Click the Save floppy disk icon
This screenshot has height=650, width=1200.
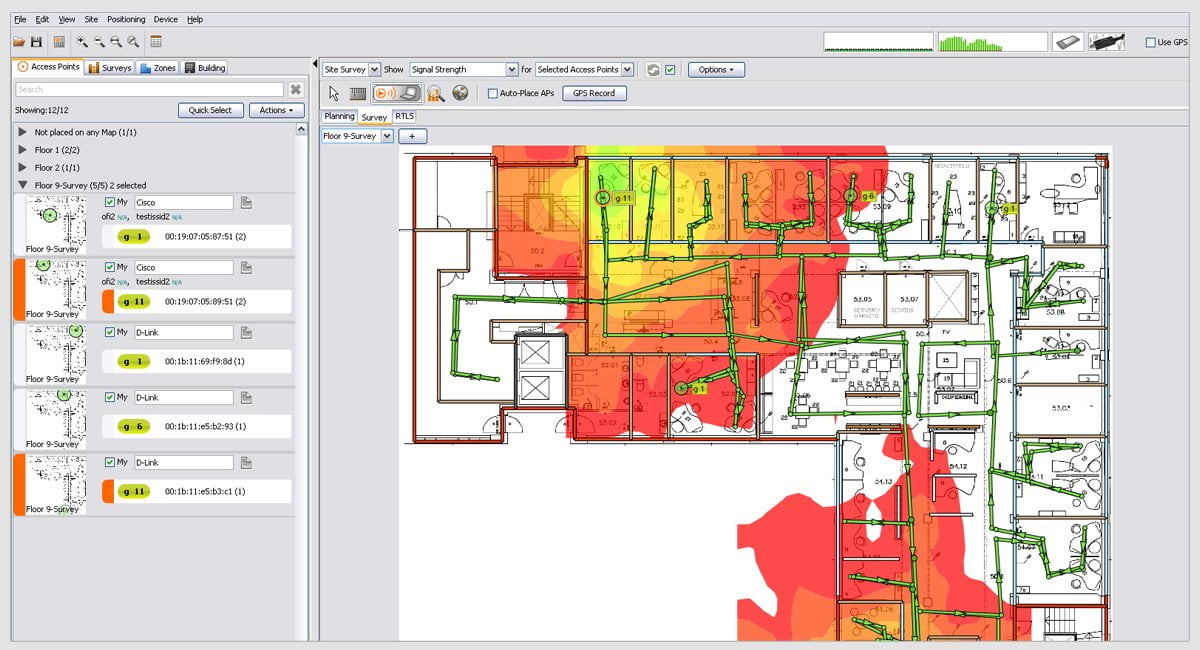tap(36, 42)
